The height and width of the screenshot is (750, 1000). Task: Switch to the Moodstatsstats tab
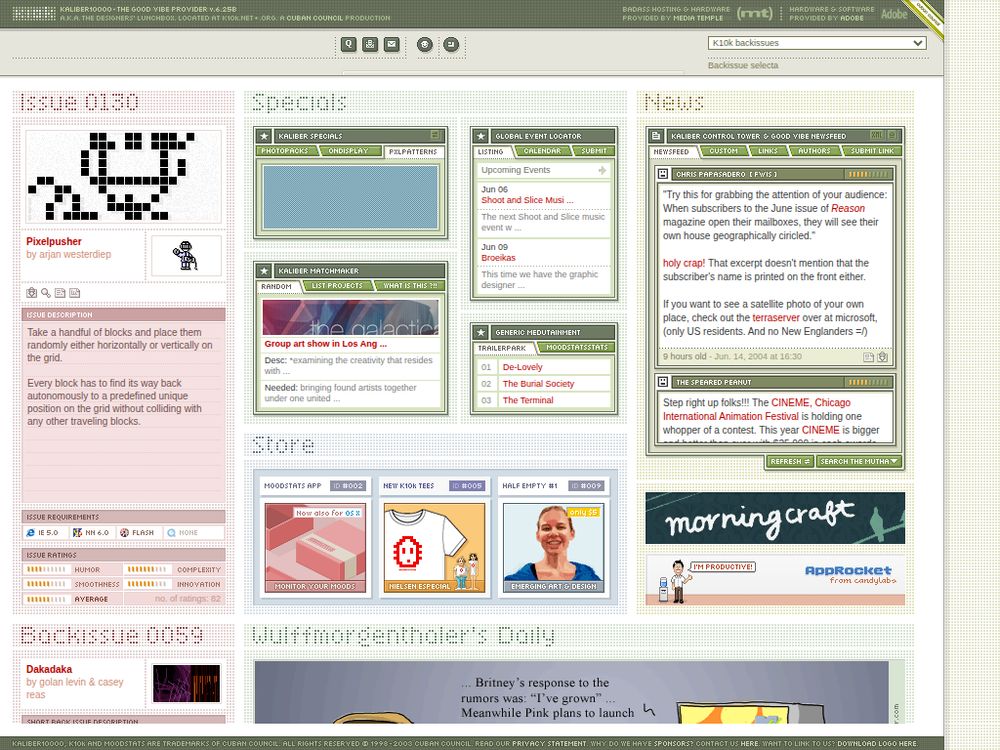(577, 348)
